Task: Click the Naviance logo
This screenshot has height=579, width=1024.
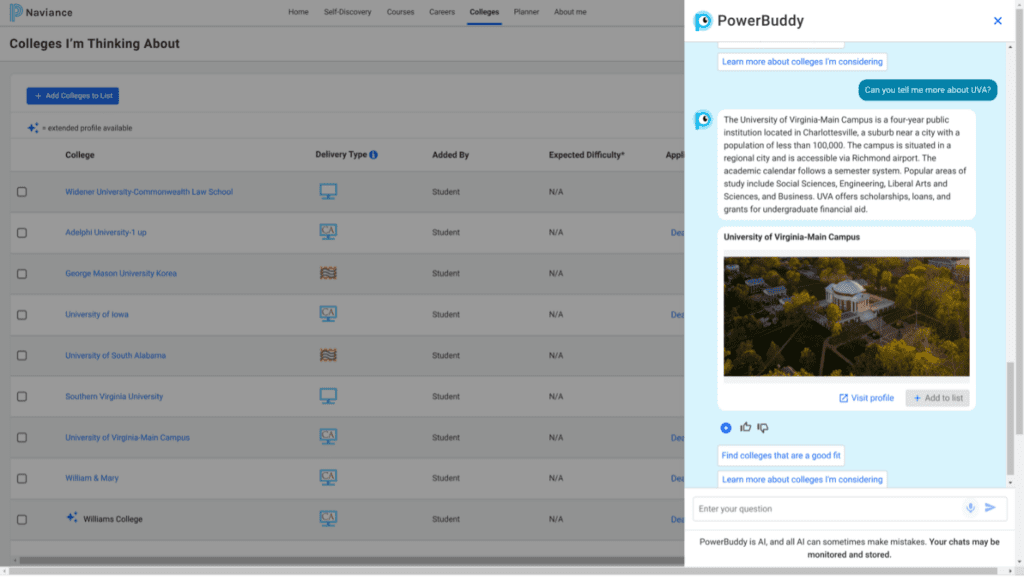Action: [40, 12]
